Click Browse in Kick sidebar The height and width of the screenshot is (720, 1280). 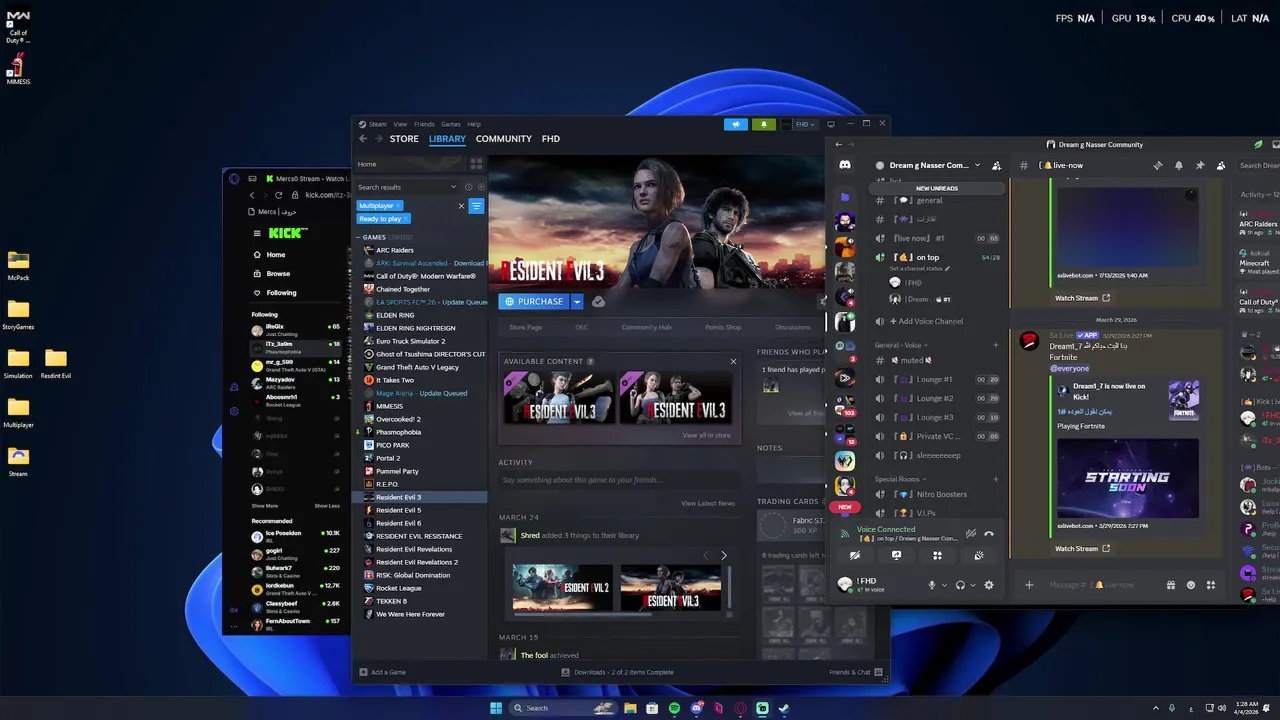(x=278, y=274)
